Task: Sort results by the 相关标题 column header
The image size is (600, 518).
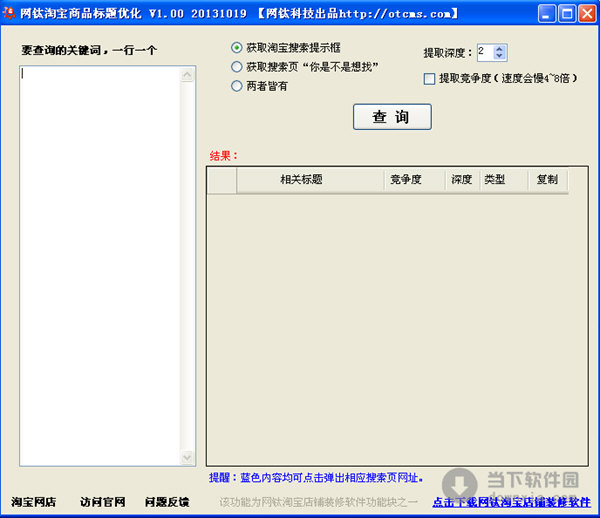Action: click(x=301, y=180)
